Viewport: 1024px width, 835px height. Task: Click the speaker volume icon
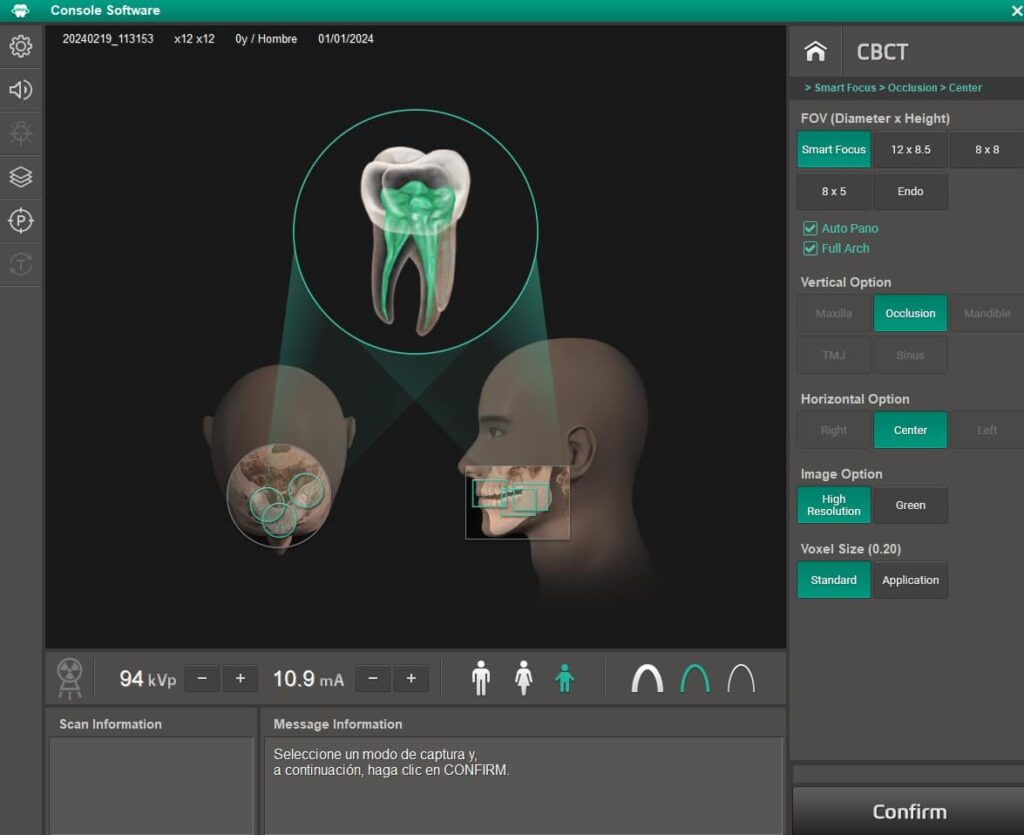[21, 91]
